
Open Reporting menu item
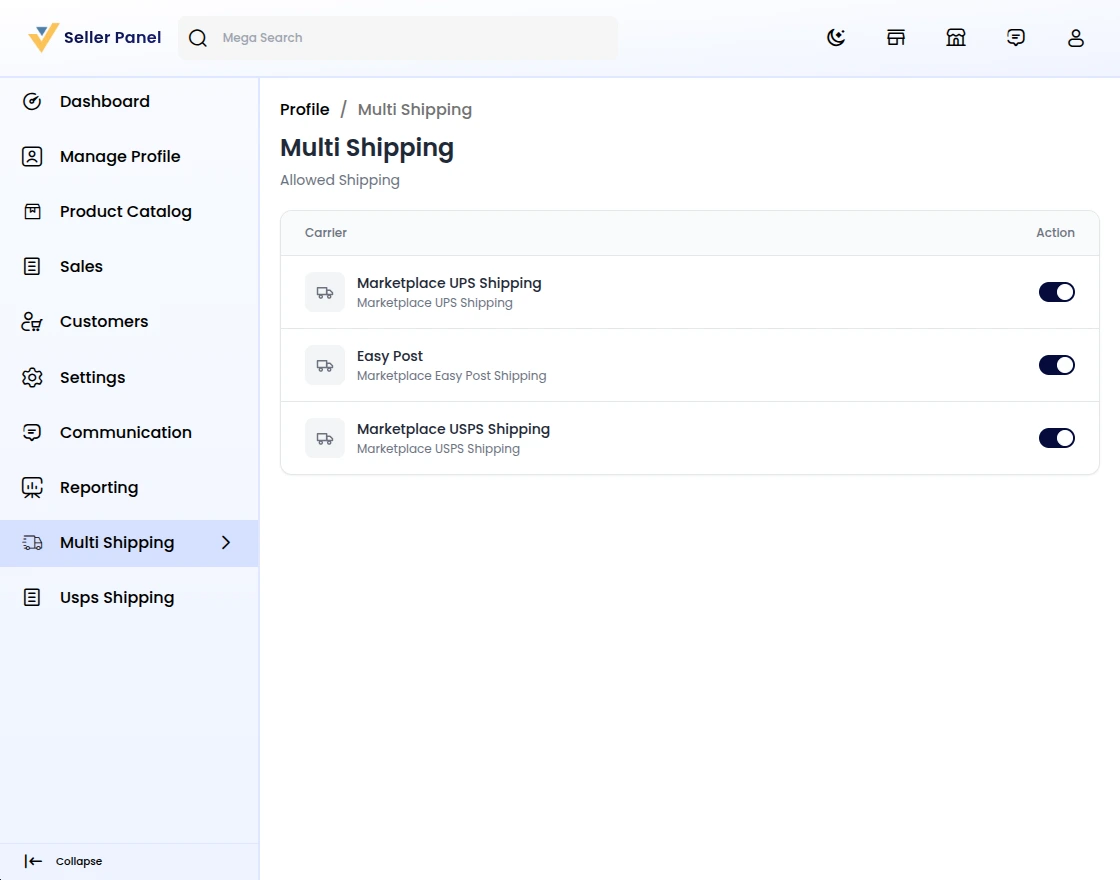click(99, 487)
